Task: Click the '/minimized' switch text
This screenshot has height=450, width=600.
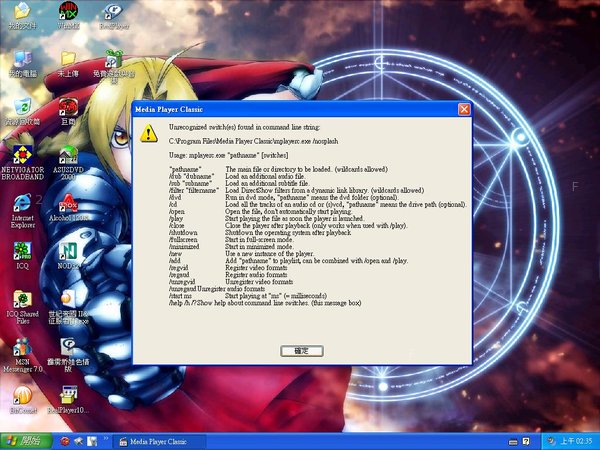Action: [184, 247]
